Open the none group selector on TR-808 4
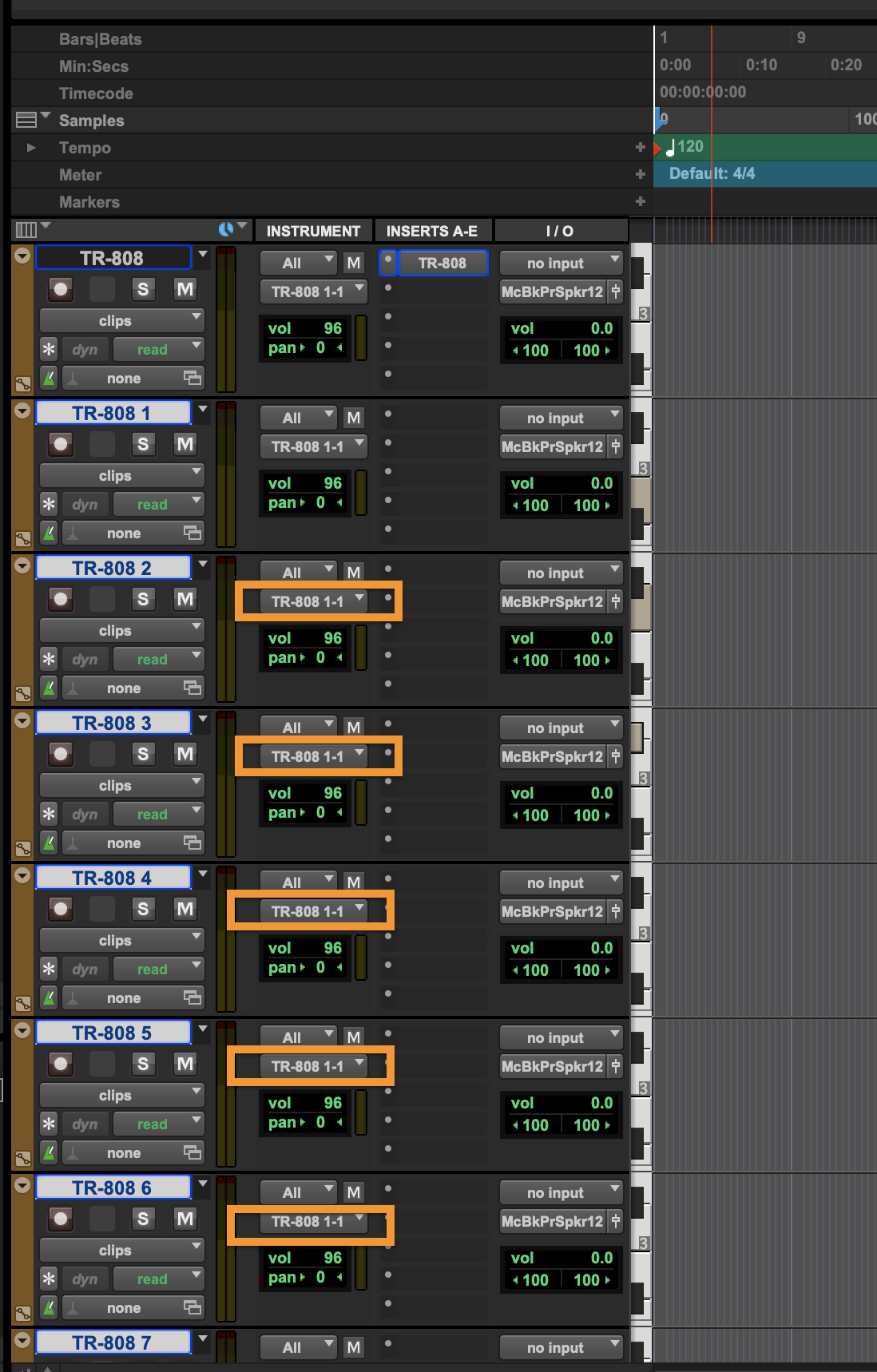This screenshot has height=1372, width=877. coord(133,997)
